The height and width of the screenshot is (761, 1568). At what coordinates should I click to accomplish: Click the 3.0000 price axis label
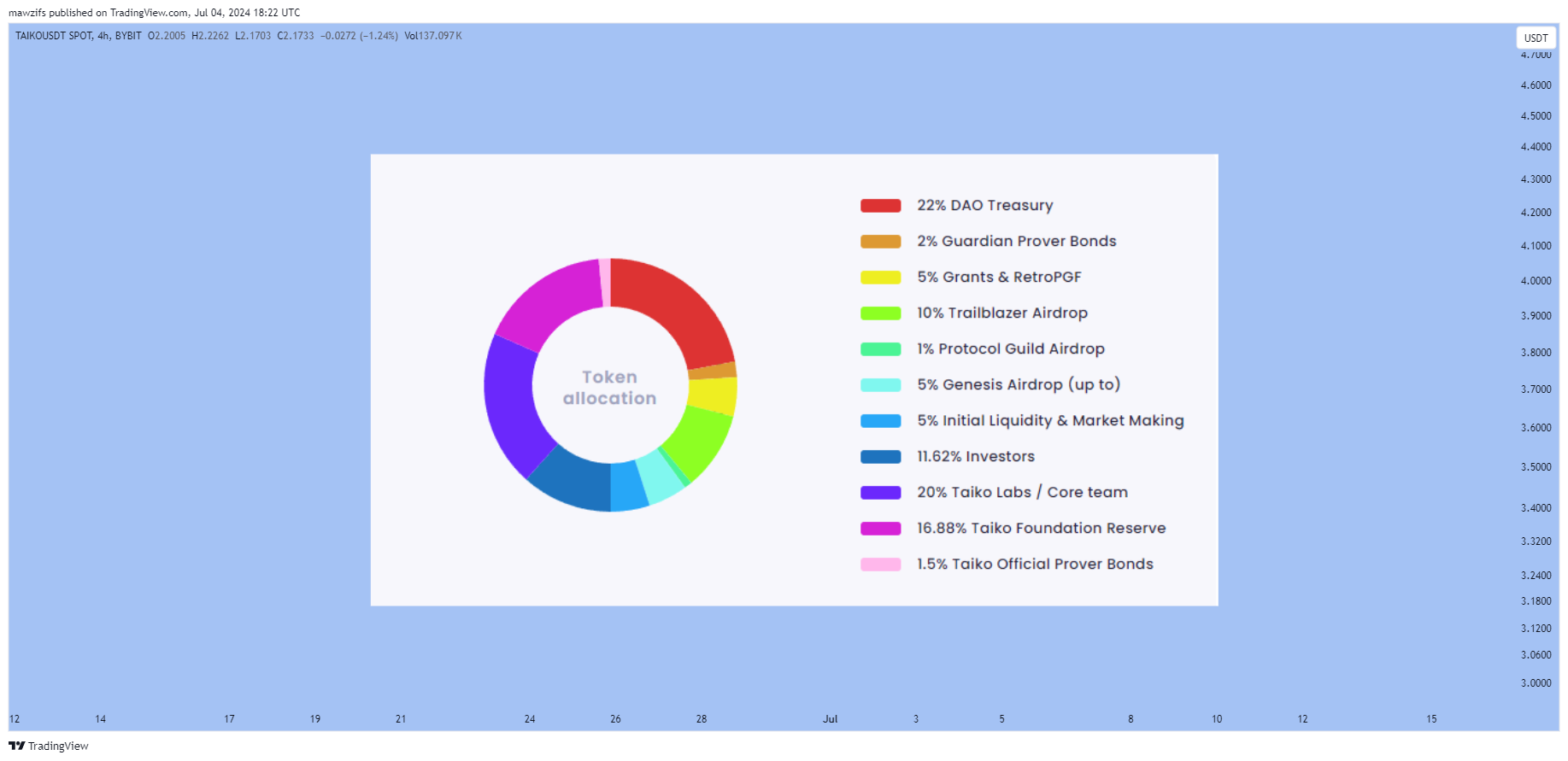click(x=1536, y=683)
